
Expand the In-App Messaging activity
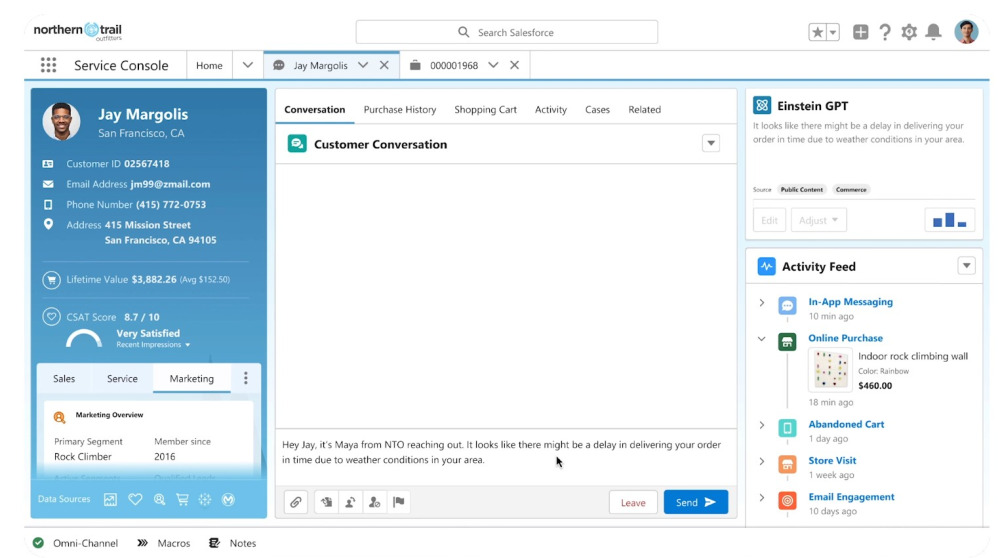point(761,302)
